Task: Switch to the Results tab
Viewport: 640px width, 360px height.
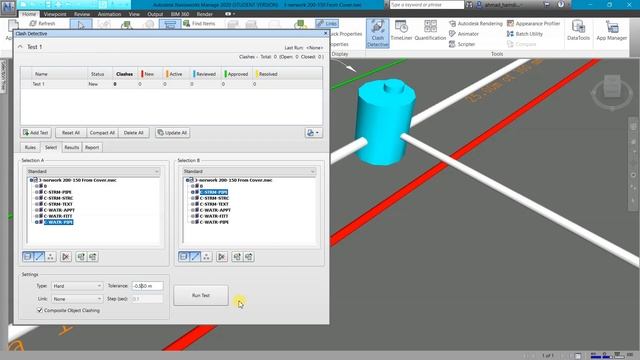Action: click(x=71, y=147)
